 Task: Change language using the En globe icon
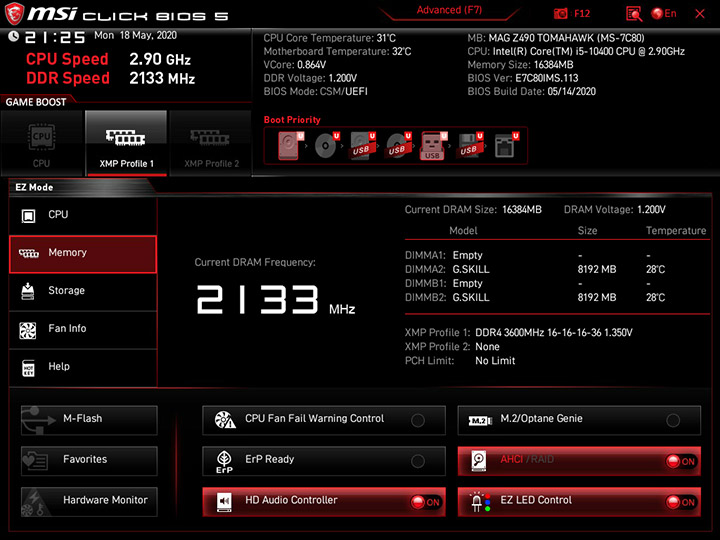coord(664,14)
